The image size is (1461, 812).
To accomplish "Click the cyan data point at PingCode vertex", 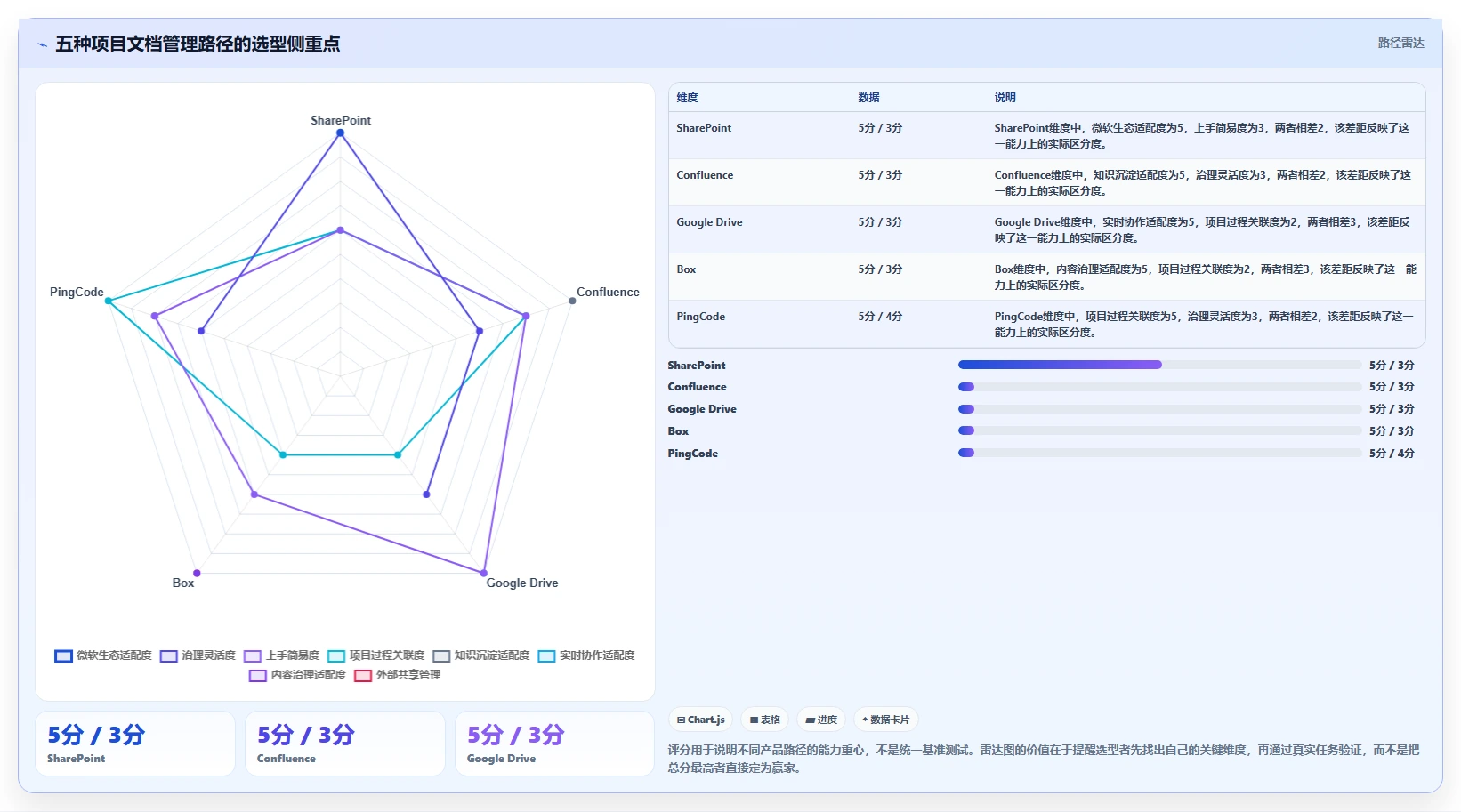I will tap(109, 301).
